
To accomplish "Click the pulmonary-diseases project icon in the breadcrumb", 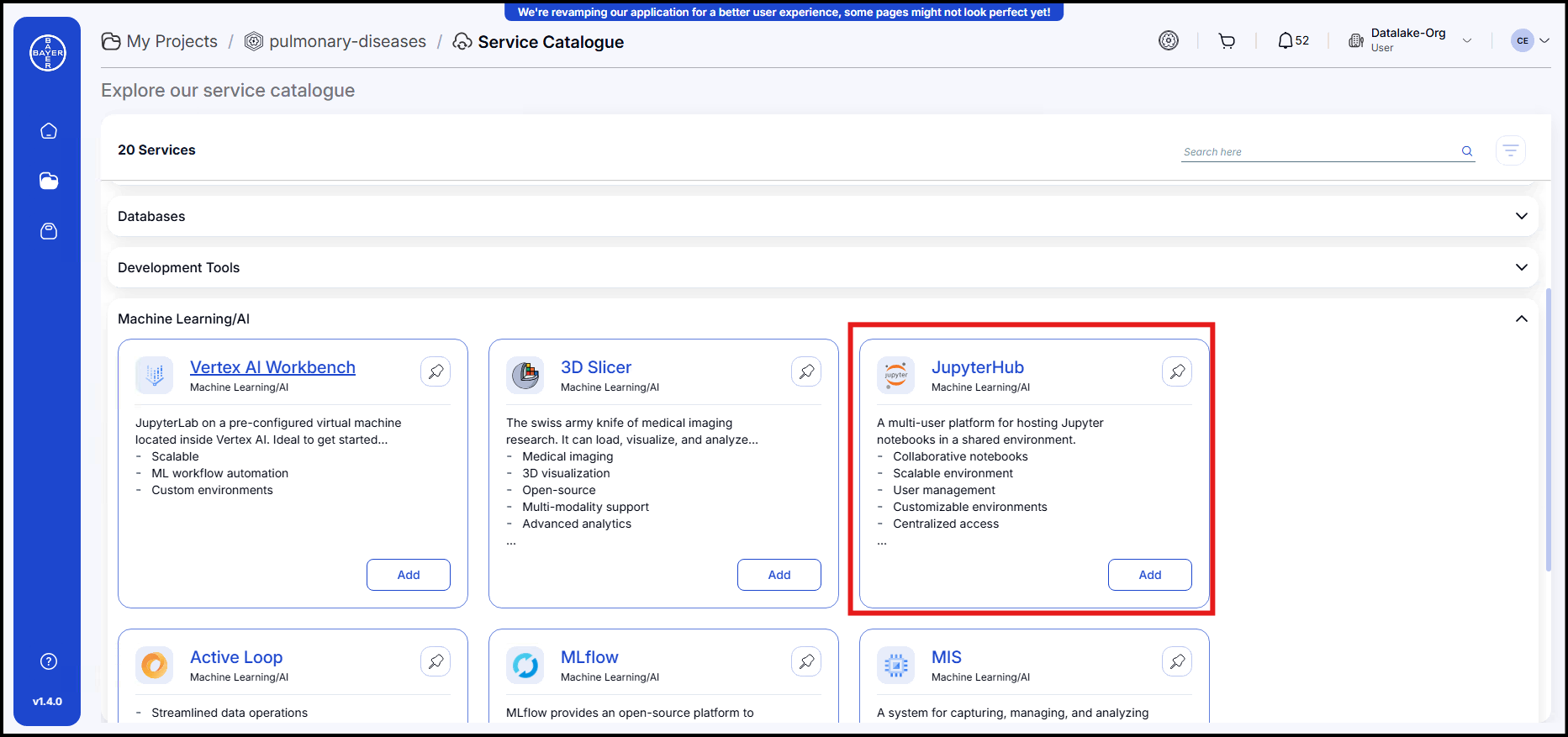I will [254, 41].
